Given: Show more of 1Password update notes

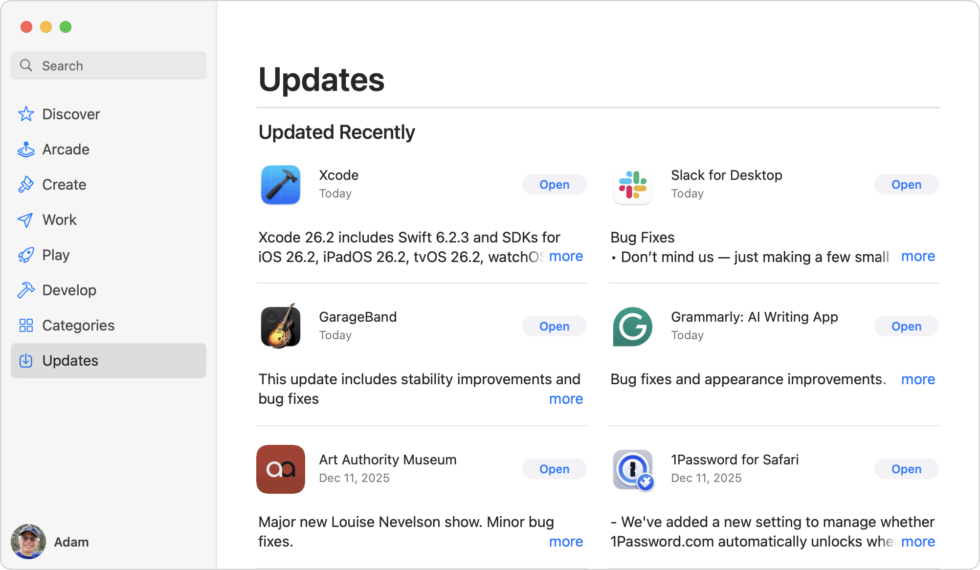Looking at the screenshot, I should click(918, 541).
